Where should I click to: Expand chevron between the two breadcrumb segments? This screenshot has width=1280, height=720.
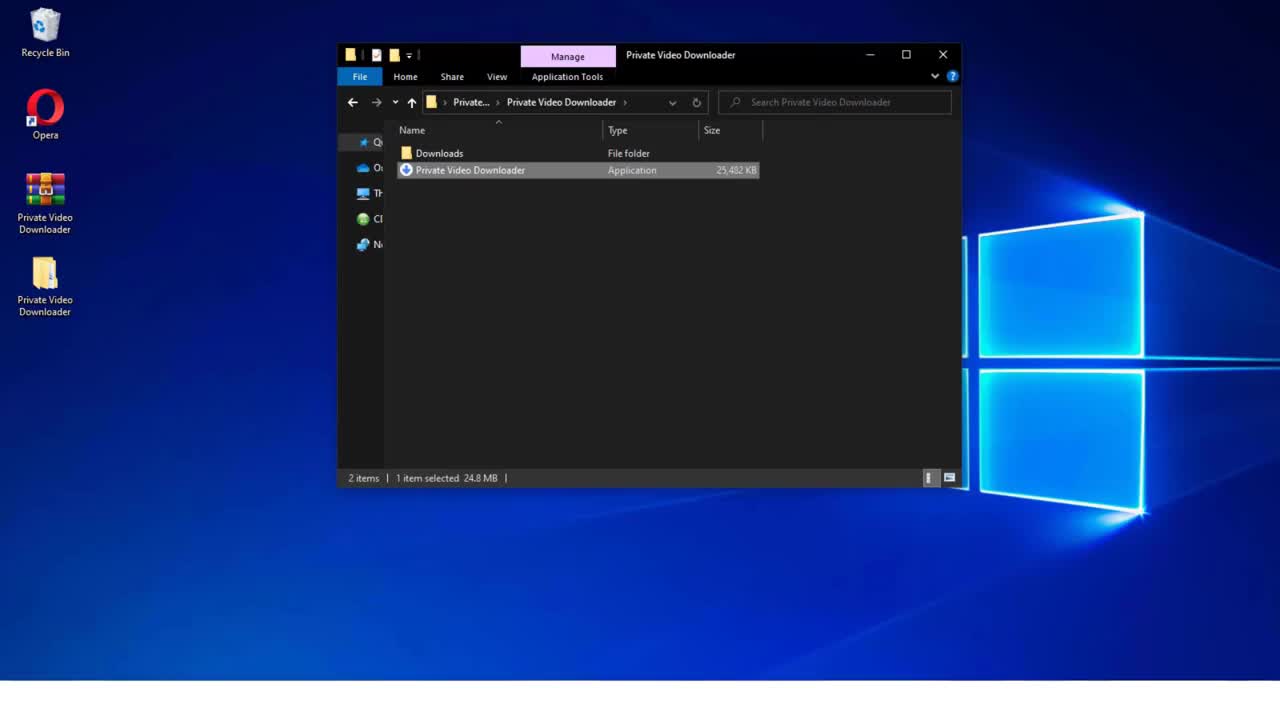tap(498, 102)
